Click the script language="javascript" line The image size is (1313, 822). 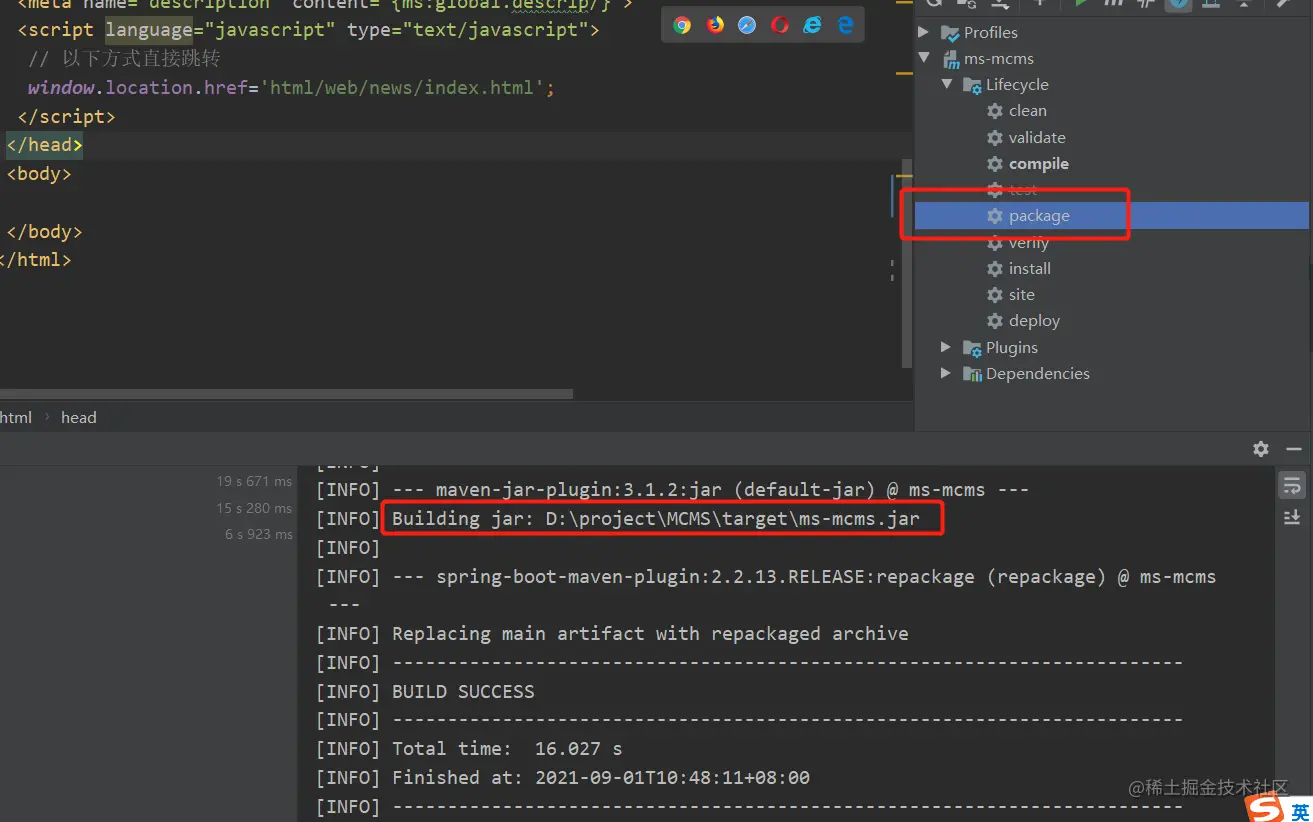[x=308, y=30]
